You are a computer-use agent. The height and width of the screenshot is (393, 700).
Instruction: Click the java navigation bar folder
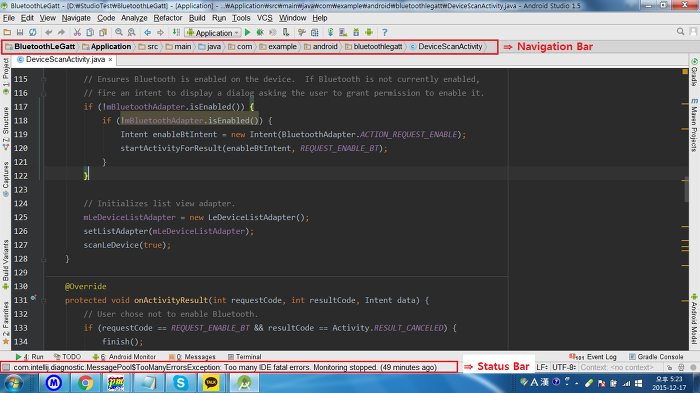tap(209, 46)
